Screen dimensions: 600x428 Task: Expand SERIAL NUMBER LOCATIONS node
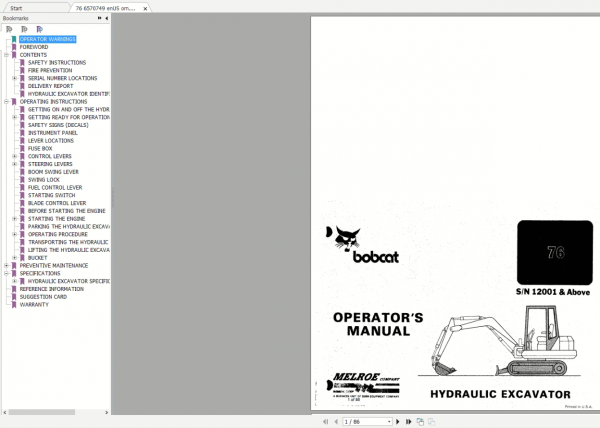15,78
